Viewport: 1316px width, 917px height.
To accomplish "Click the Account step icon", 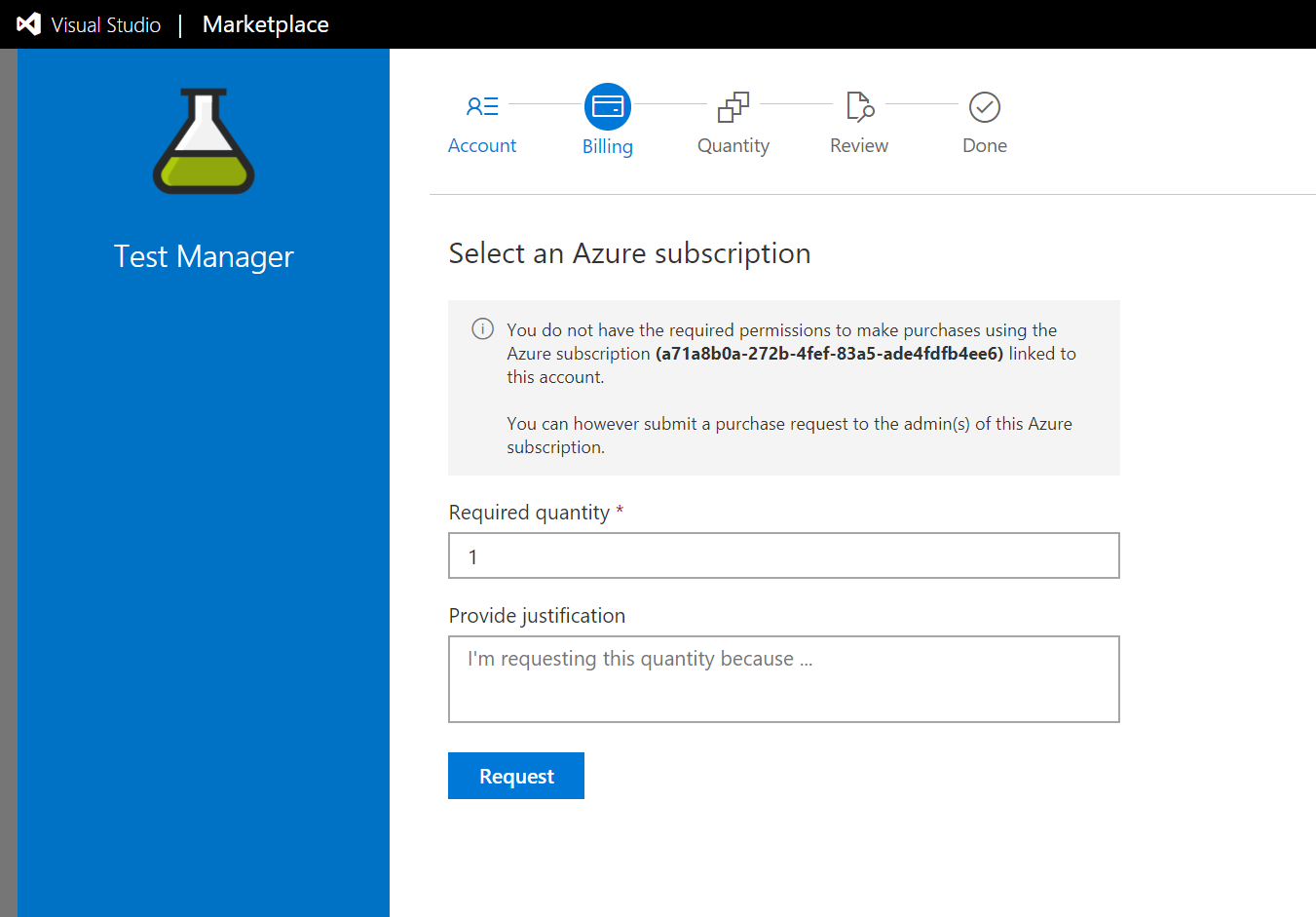I will point(482,106).
